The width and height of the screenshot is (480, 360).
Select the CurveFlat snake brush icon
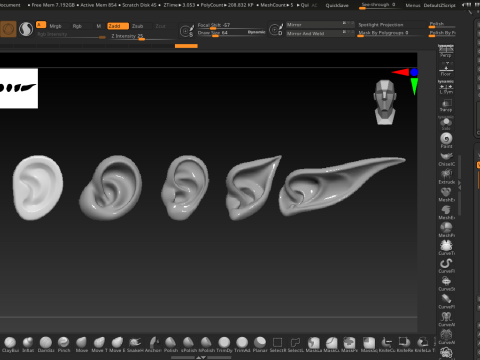click(x=446, y=265)
